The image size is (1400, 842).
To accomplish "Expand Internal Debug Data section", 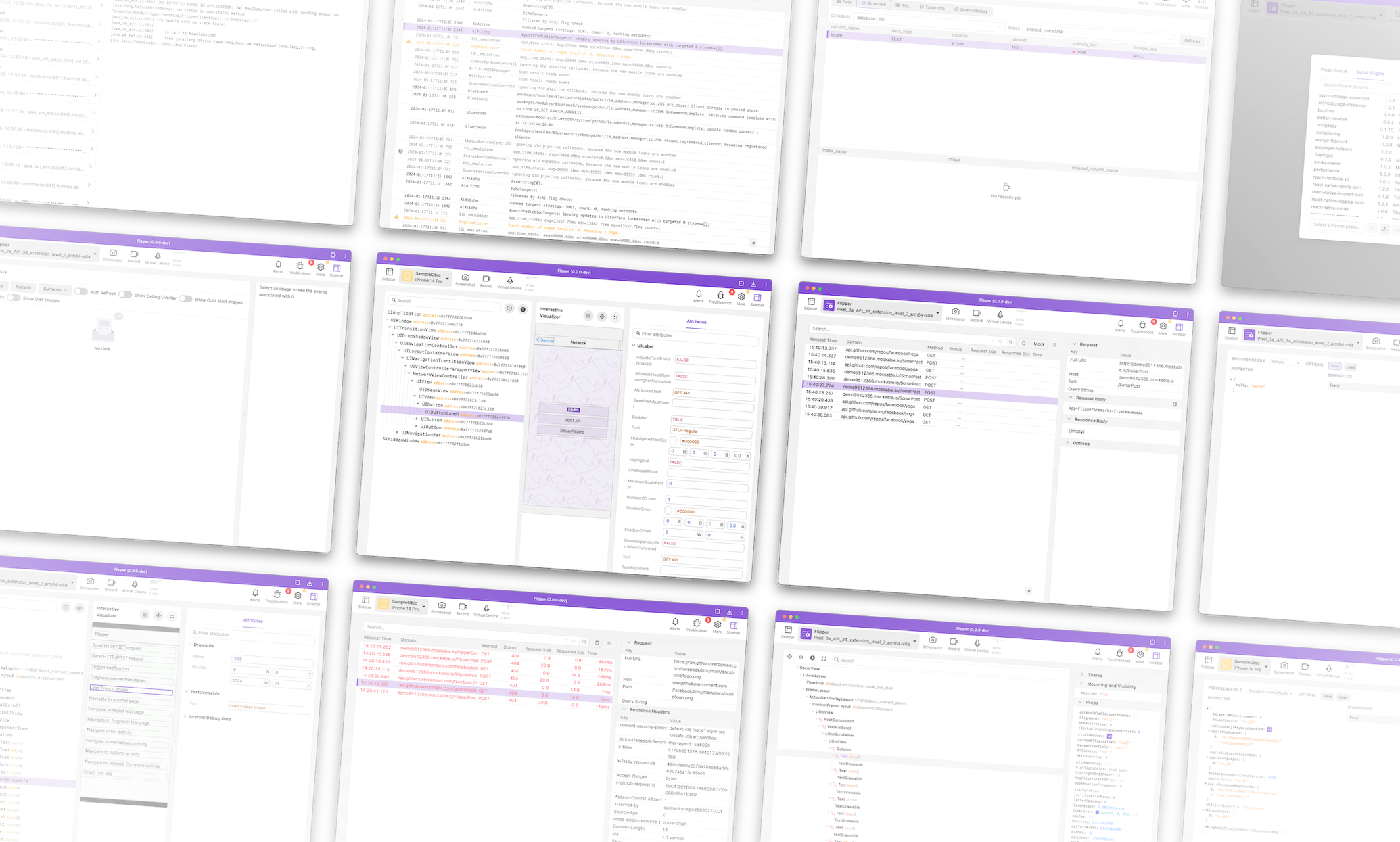I will [185, 716].
